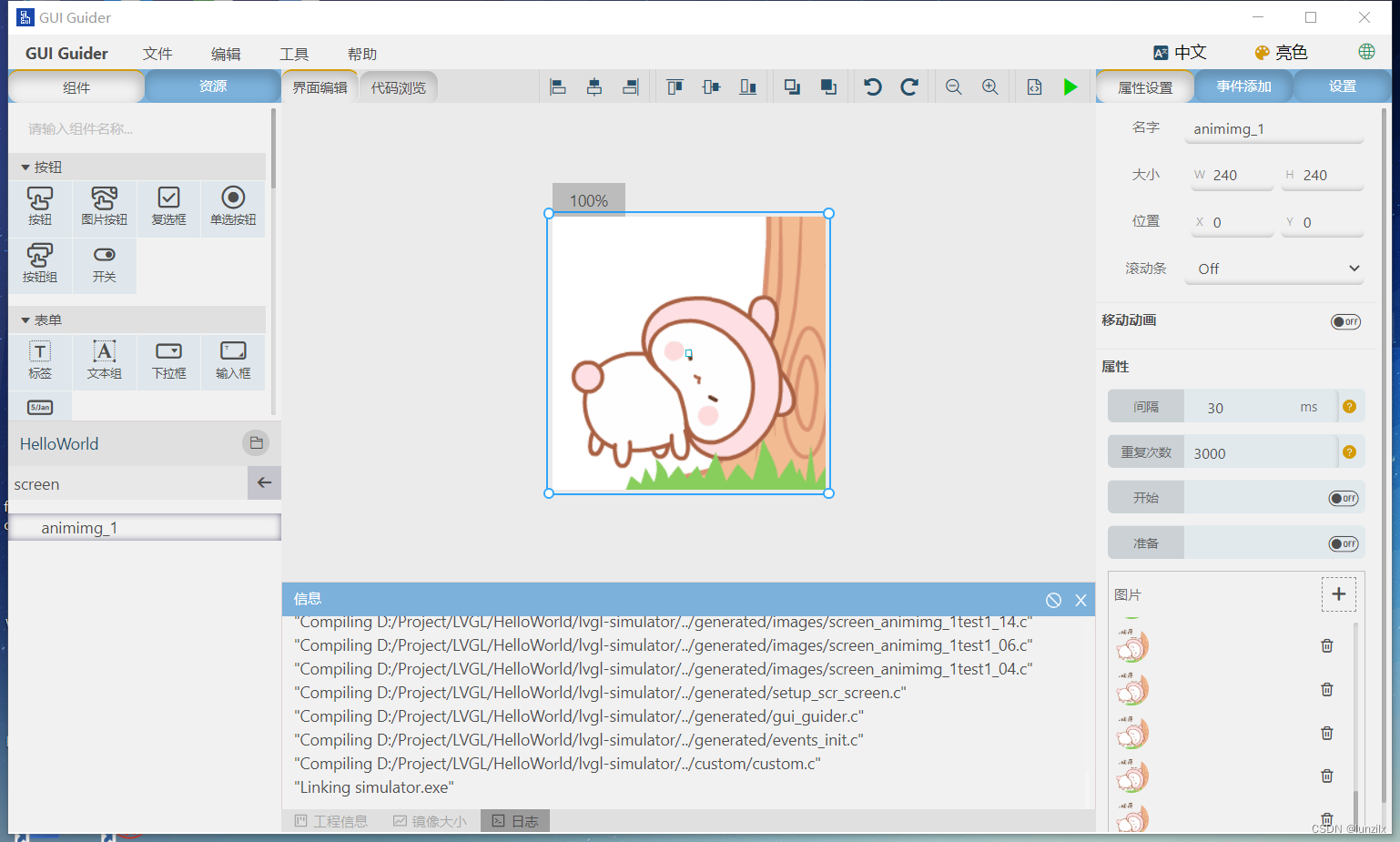Image resolution: width=1400 pixels, height=842 pixels.
Task: Add a new image with plus button
Action: (x=1338, y=594)
